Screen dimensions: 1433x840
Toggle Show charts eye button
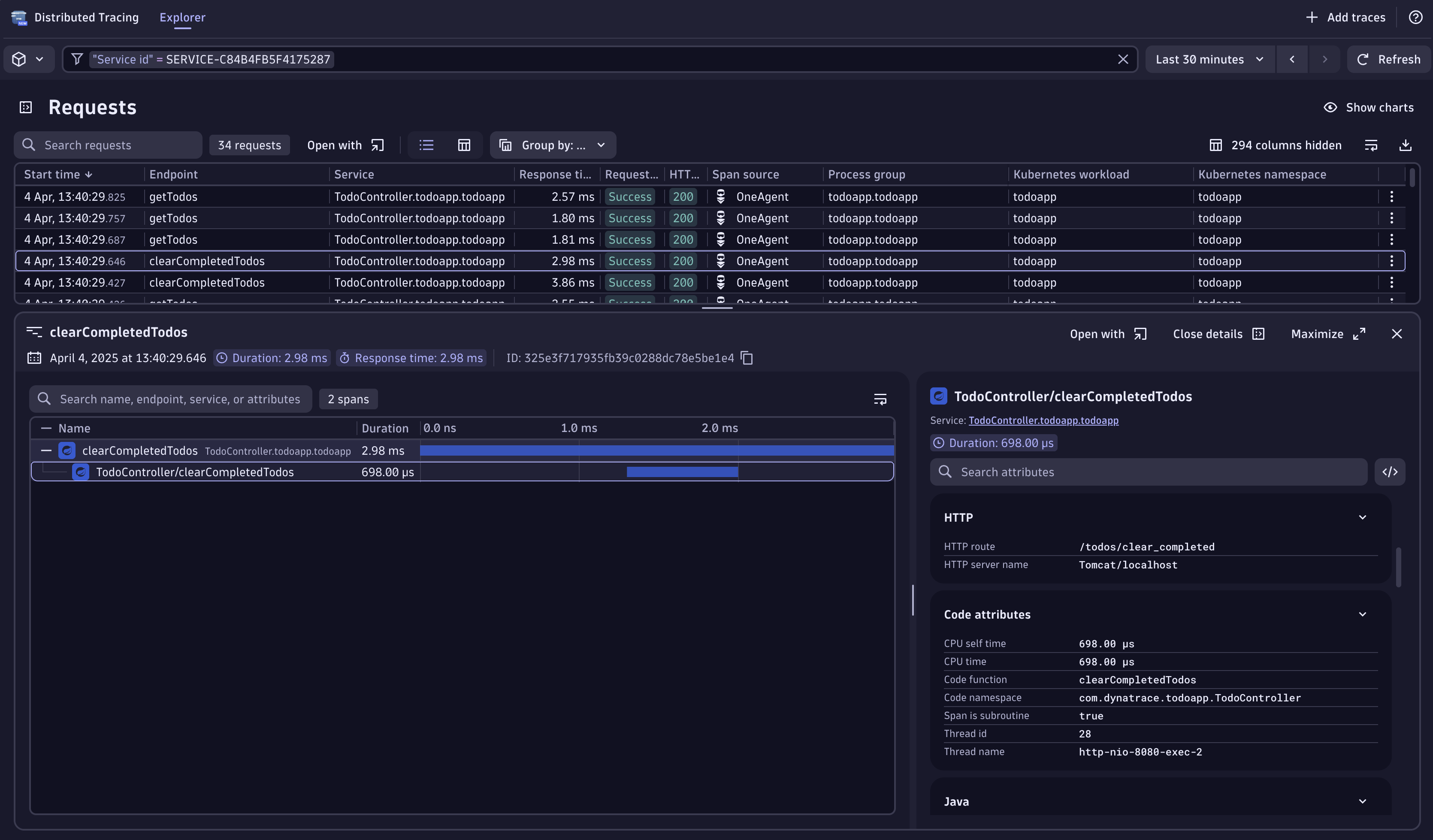pos(1368,108)
